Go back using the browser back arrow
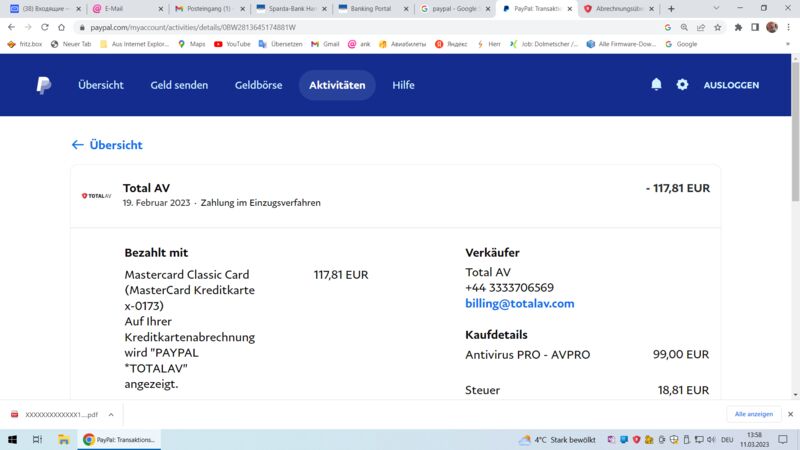The image size is (800, 450). coord(11,27)
